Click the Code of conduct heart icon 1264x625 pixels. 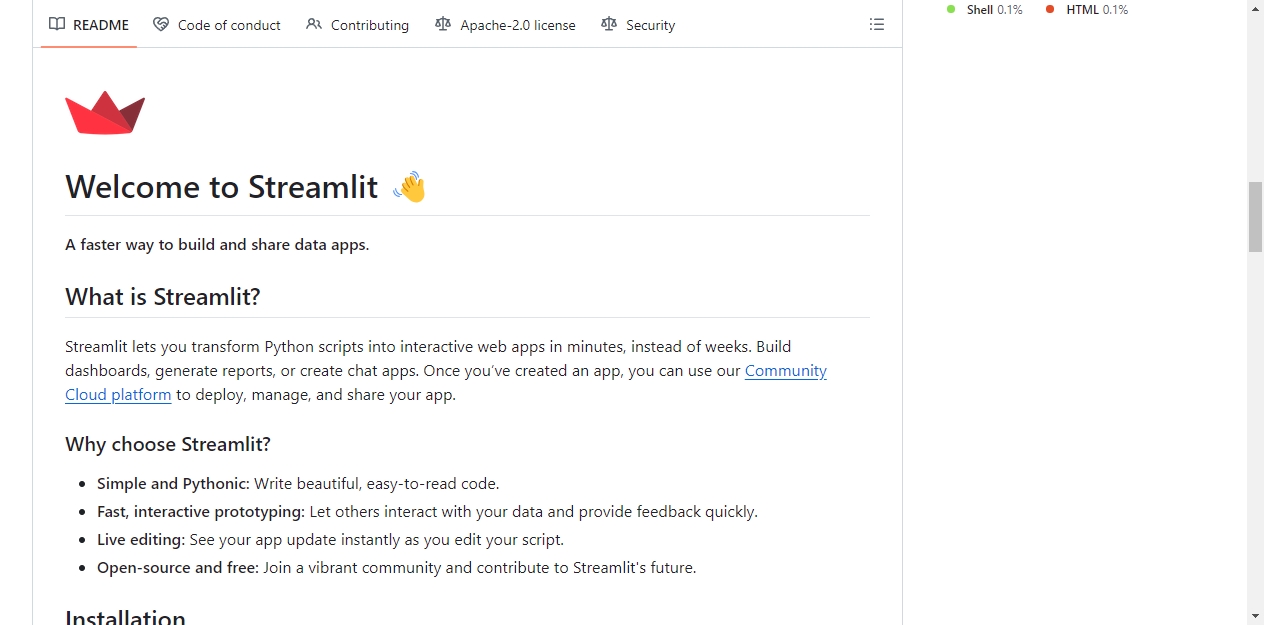(x=161, y=25)
